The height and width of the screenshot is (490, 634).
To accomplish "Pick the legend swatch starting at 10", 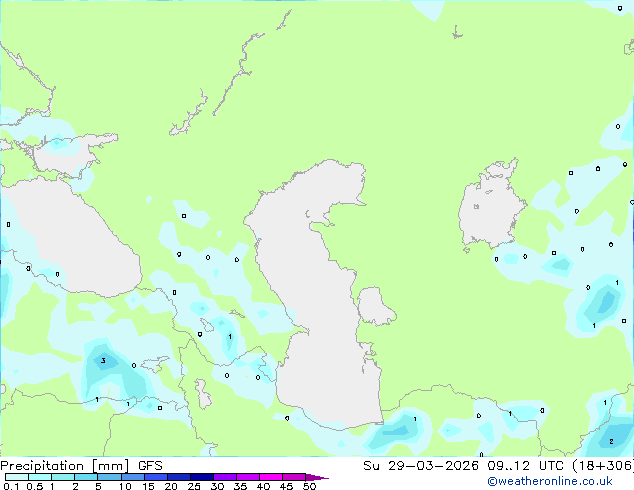I will pos(132,477).
